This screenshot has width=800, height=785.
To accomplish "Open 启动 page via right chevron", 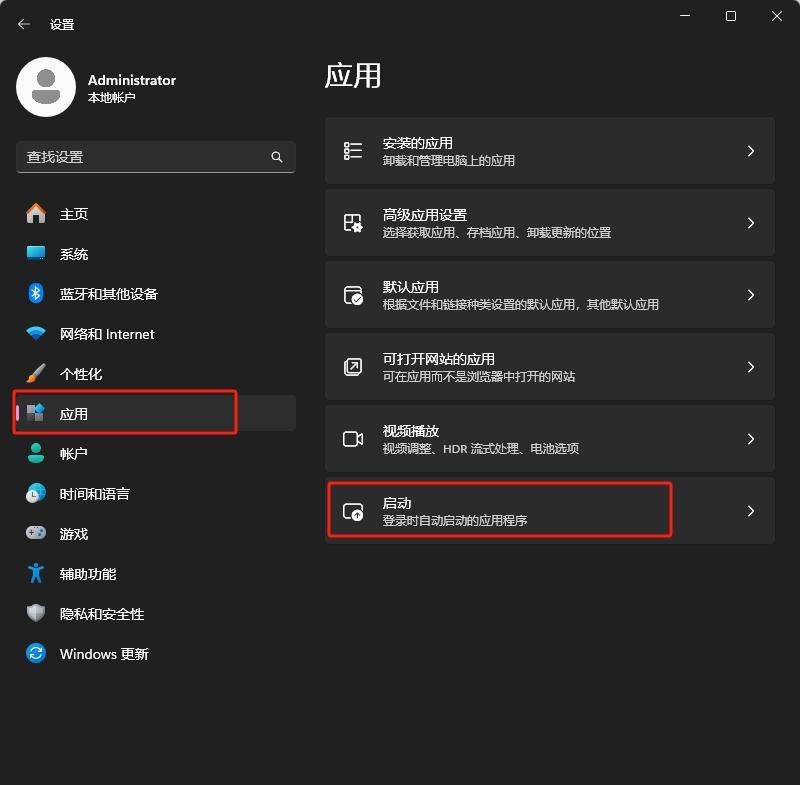I will pyautogui.click(x=751, y=511).
